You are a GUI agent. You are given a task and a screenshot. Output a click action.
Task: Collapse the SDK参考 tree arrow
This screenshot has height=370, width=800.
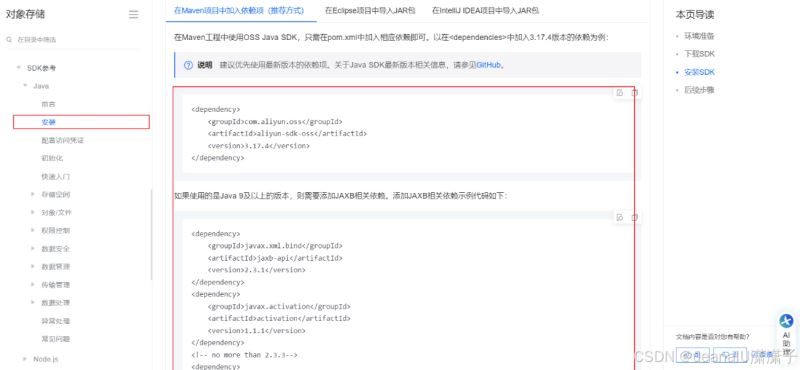point(19,67)
